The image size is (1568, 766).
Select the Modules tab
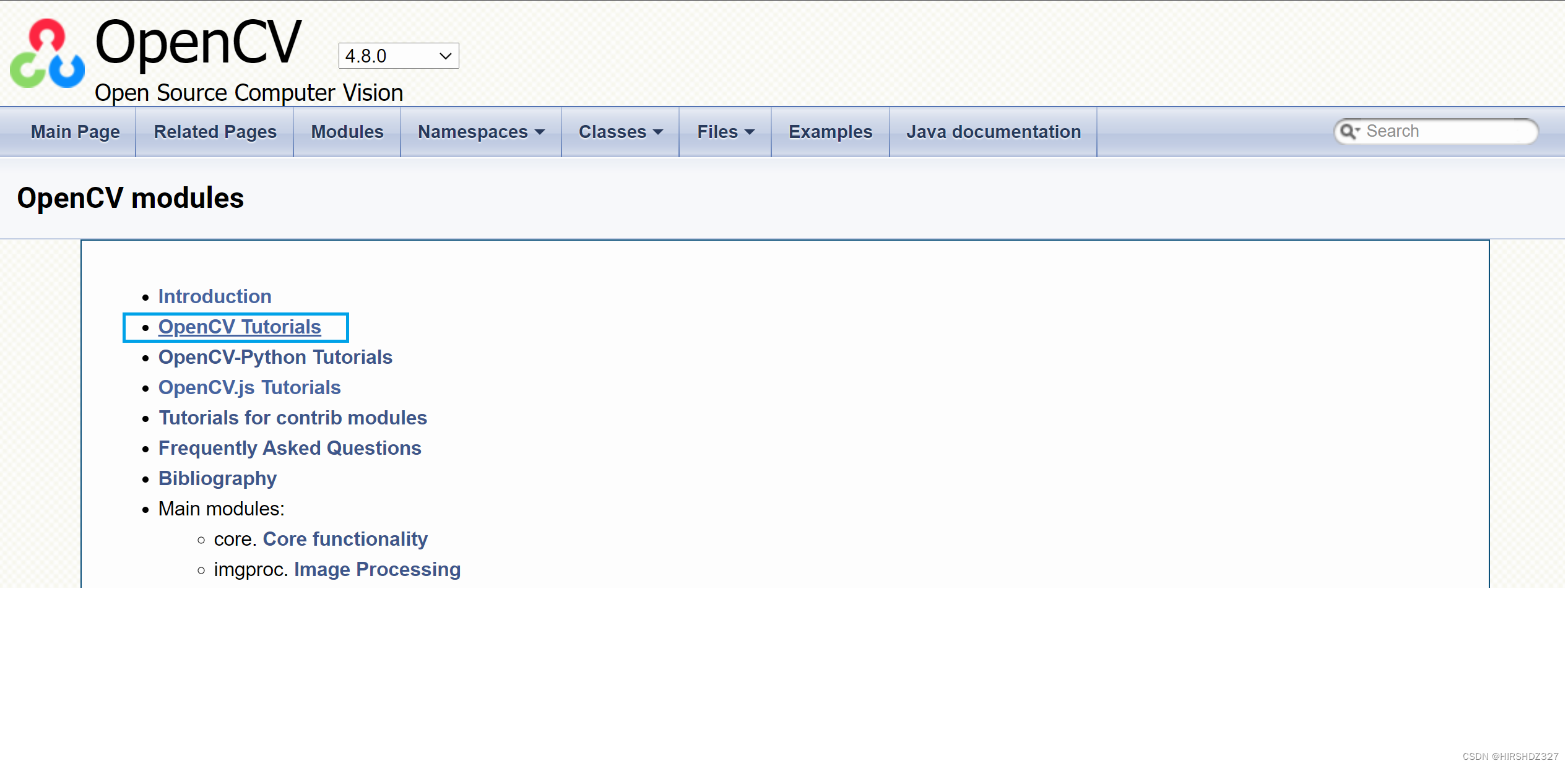point(347,132)
